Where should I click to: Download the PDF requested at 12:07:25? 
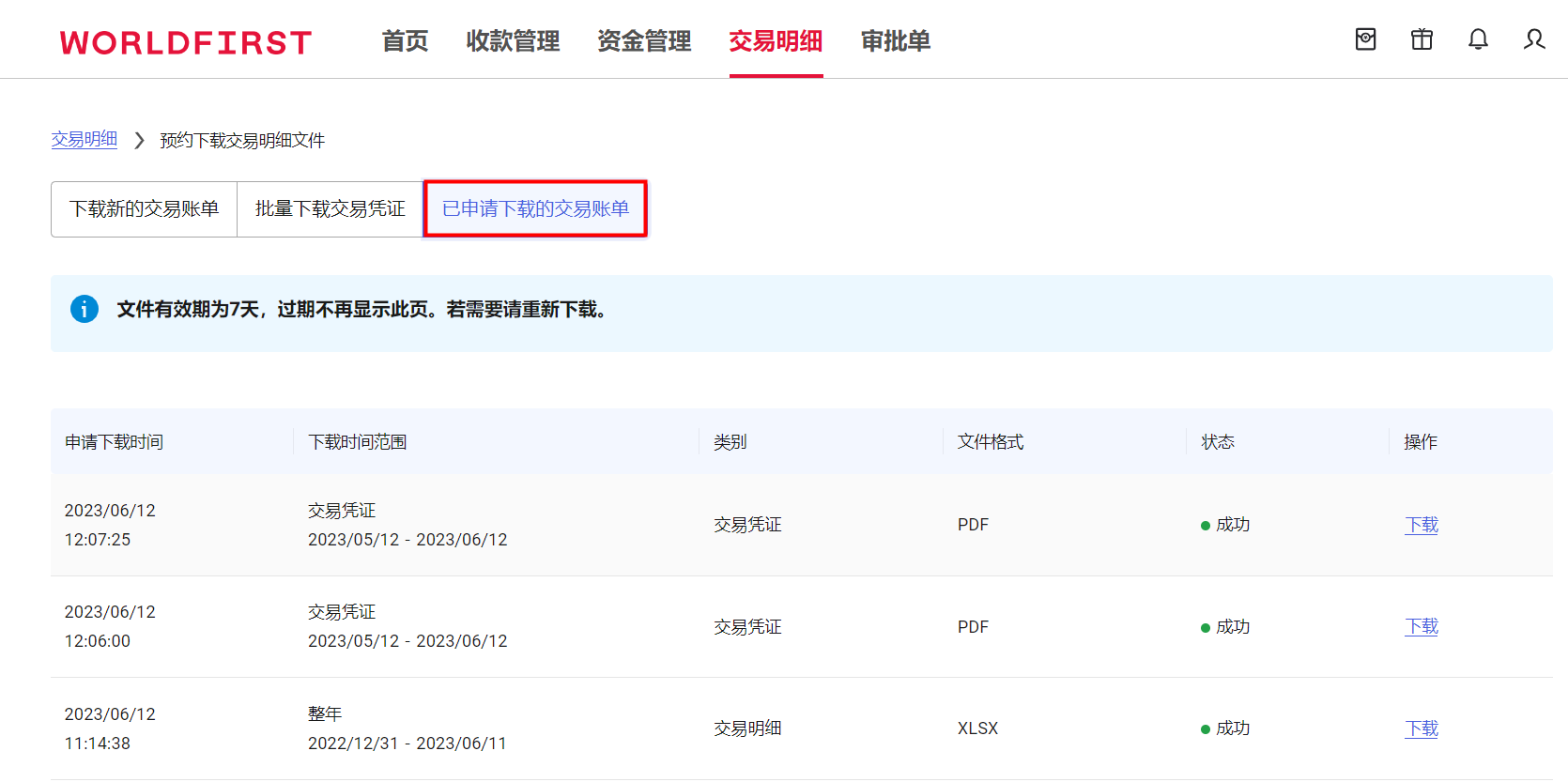(x=1421, y=525)
